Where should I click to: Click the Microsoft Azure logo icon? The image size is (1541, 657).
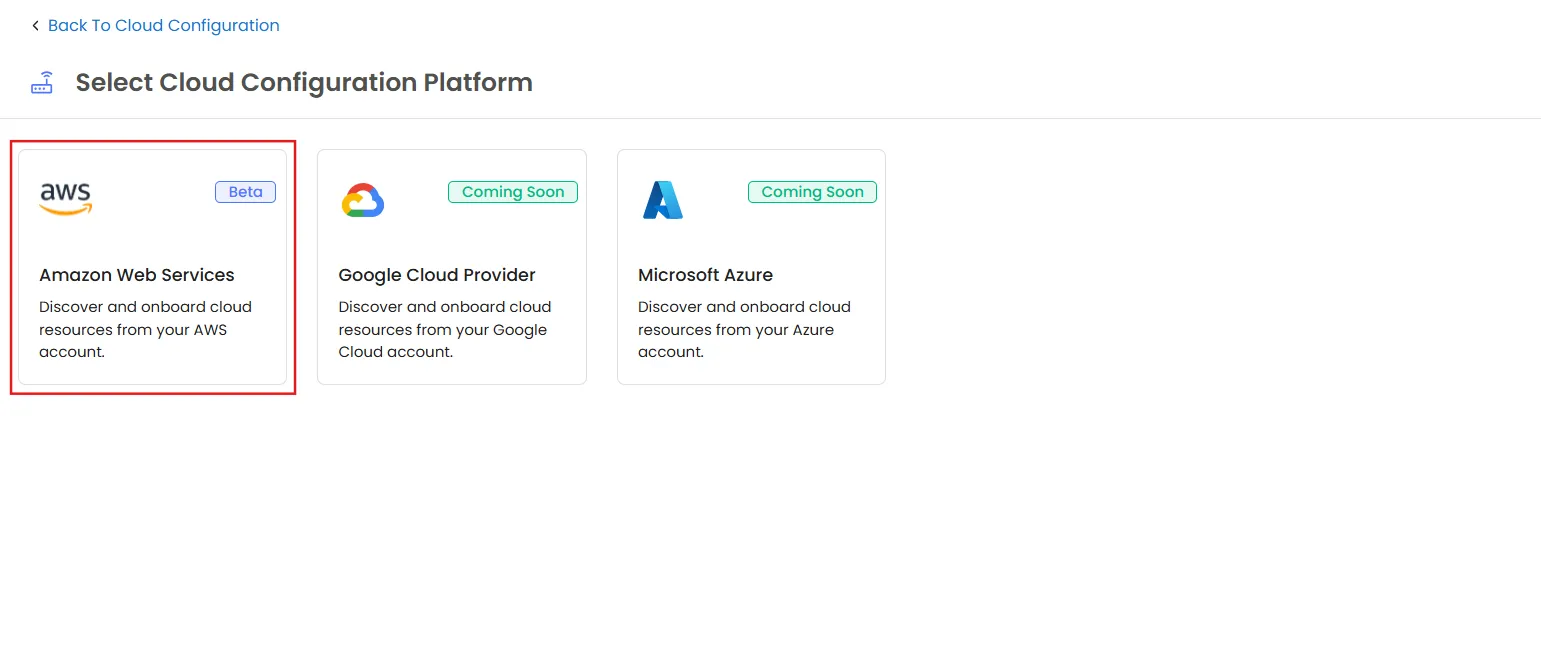click(x=663, y=200)
